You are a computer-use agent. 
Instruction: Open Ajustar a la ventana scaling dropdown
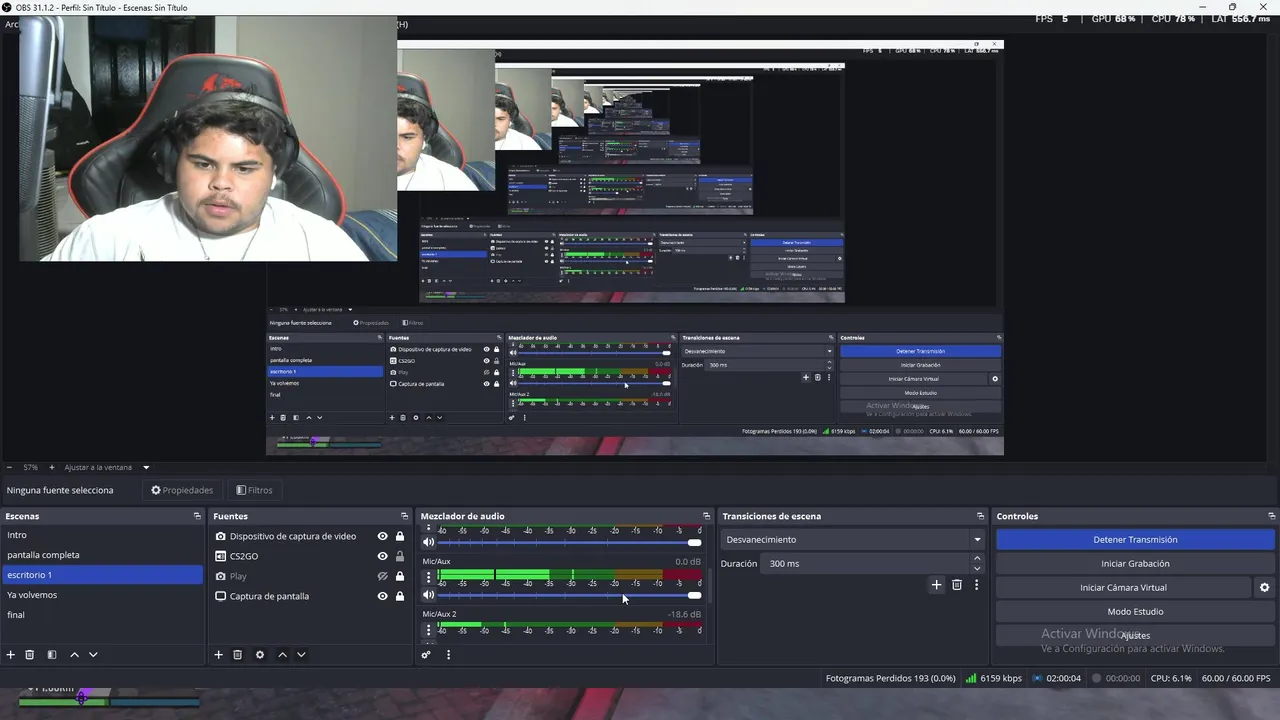tap(107, 467)
